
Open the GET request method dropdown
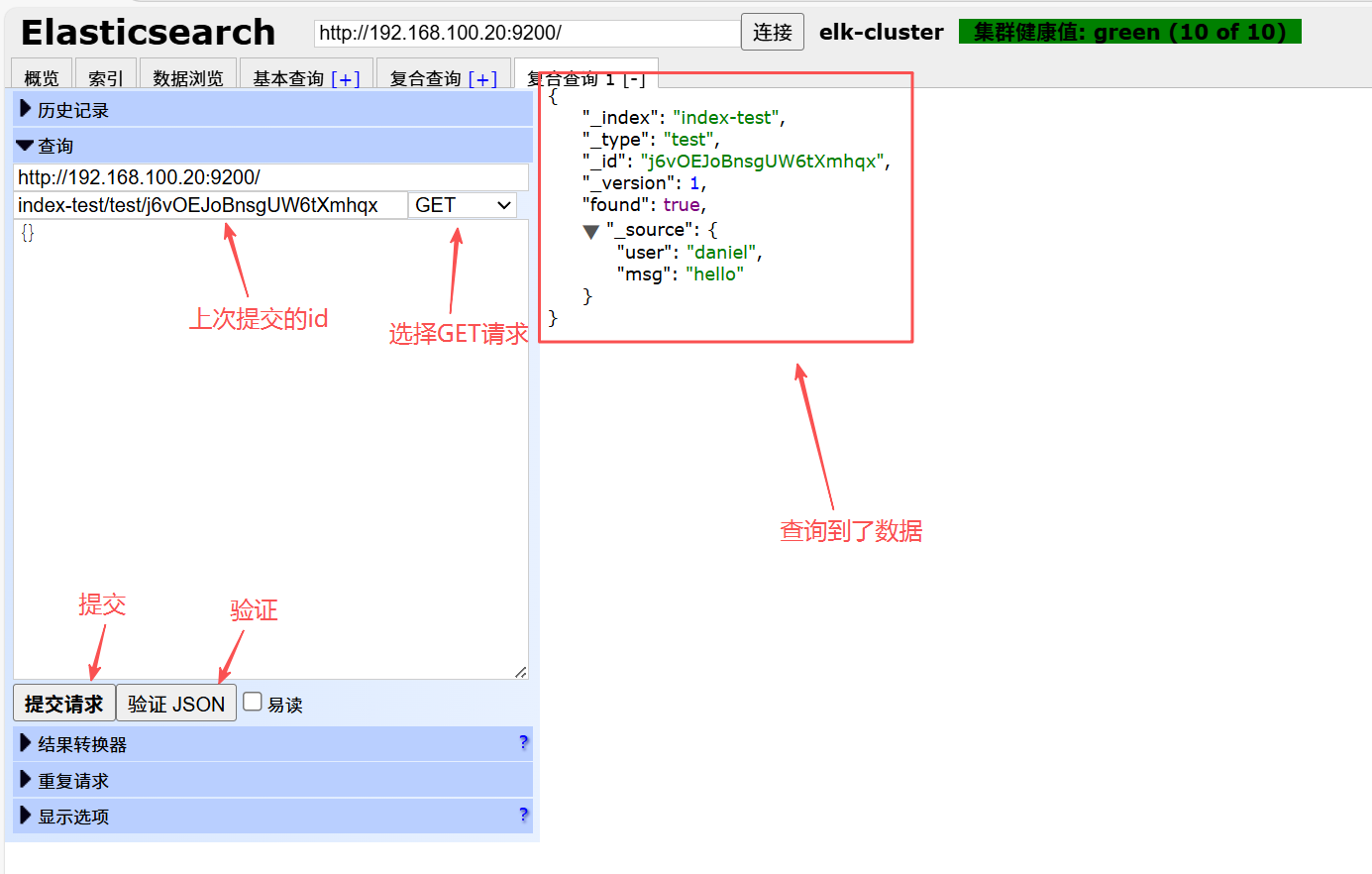[463, 205]
